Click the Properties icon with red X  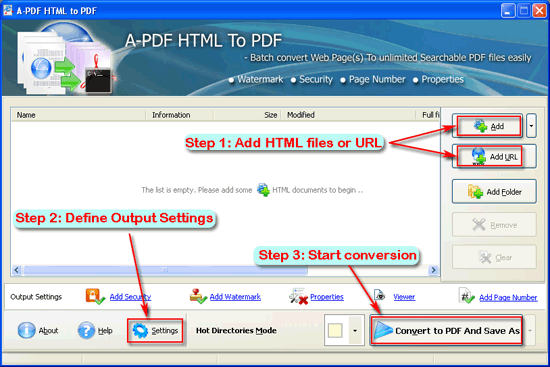299,296
